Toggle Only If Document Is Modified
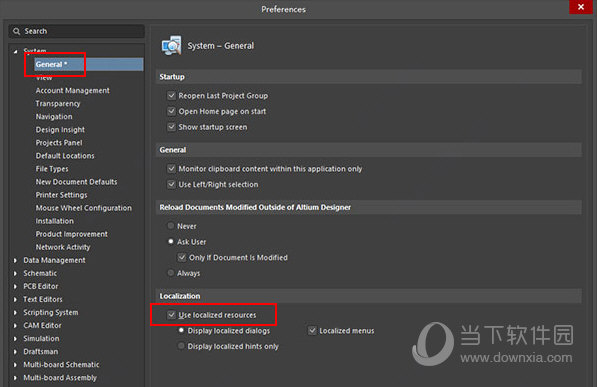Viewport: 597px width, 387px height. [x=182, y=257]
